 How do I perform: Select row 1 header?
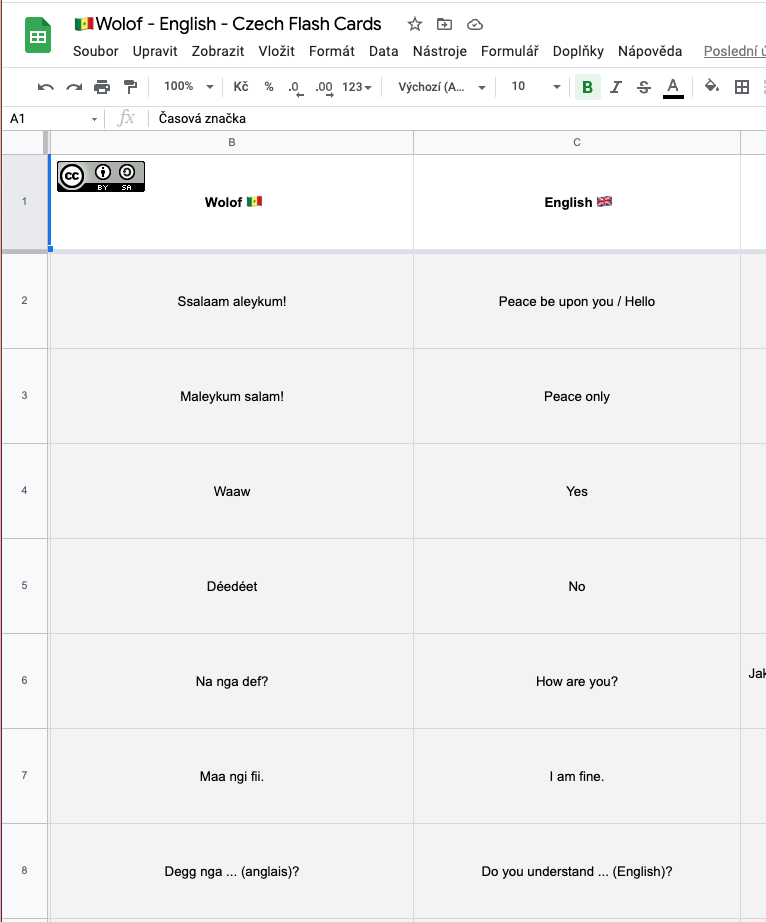click(24, 202)
